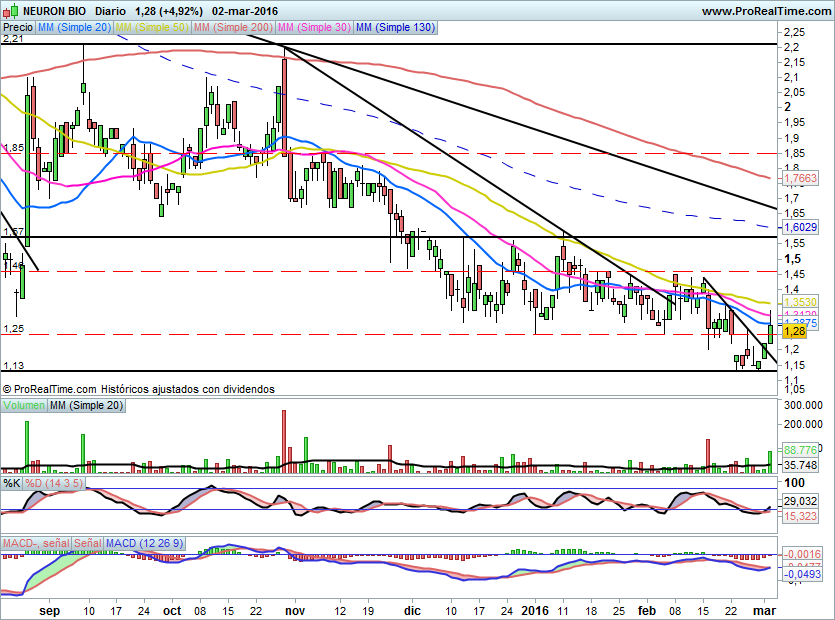This screenshot has height=620, width=835.
Task: Open the %D (14 3 5) label
Action: coord(54,483)
